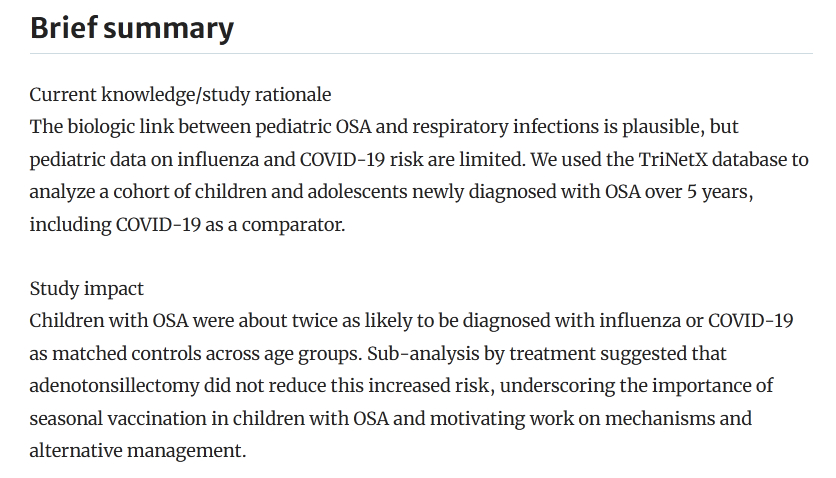The image size is (836, 478).
Task: Click the "Current knowledge/study rationale" subheading
Action: click(180, 95)
